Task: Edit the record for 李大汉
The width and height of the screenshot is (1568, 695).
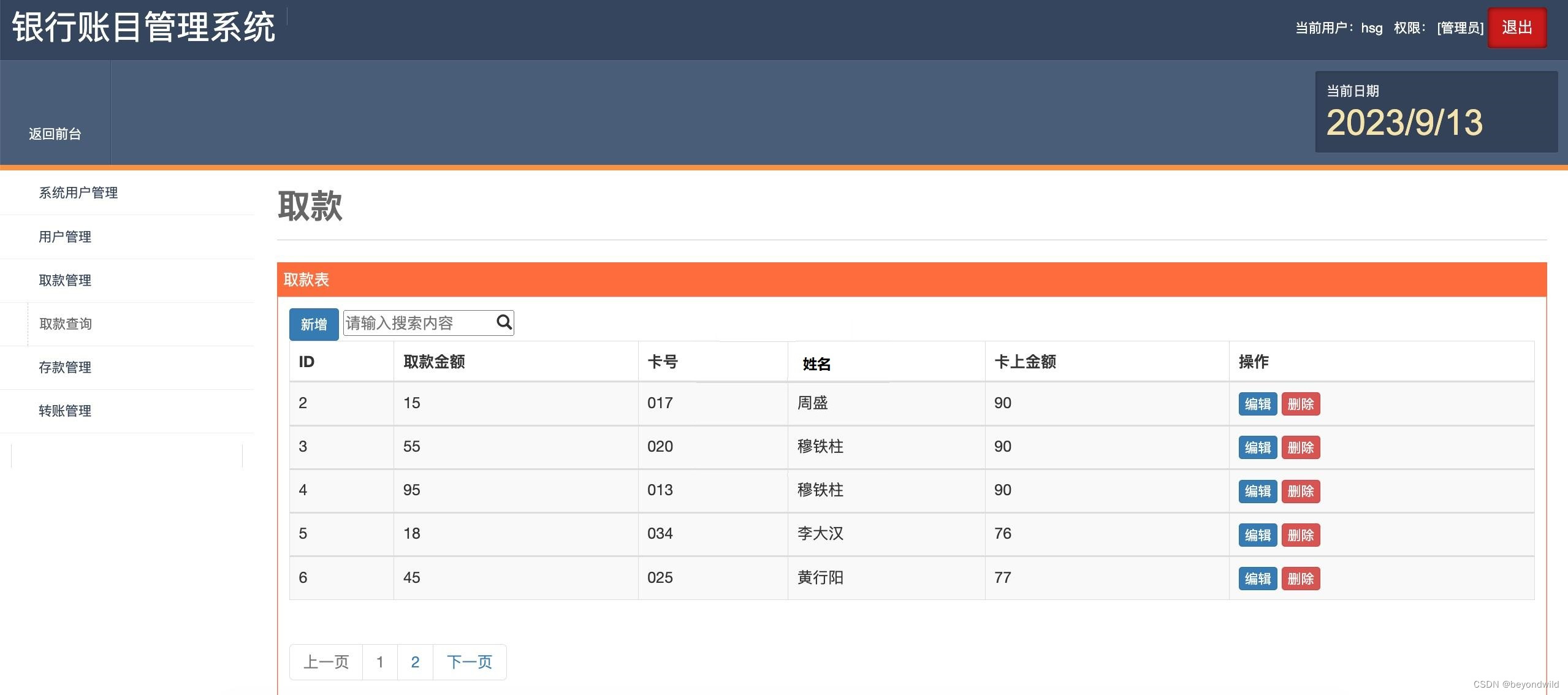Action: pyautogui.click(x=1257, y=534)
